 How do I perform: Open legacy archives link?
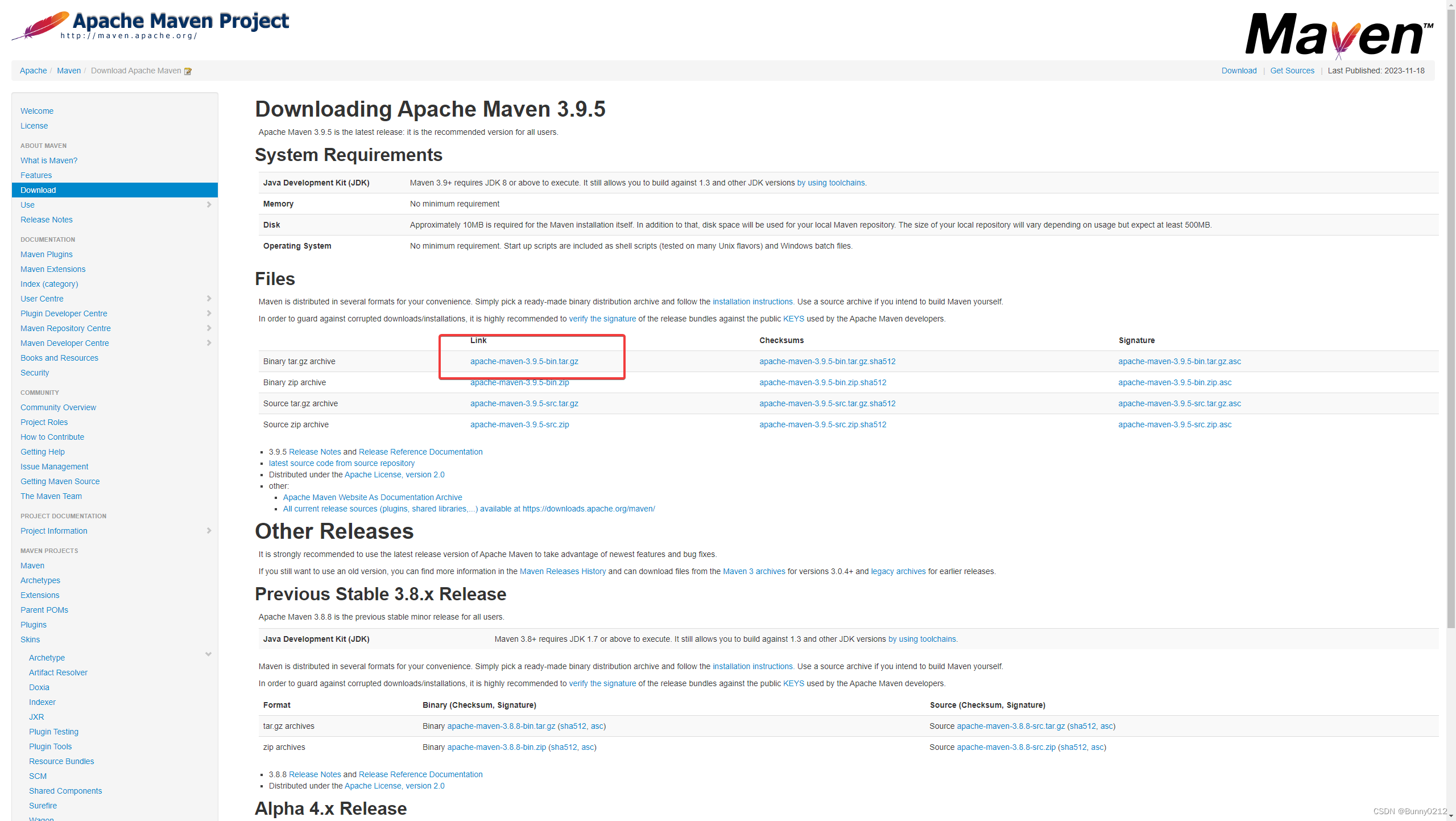tap(898, 571)
